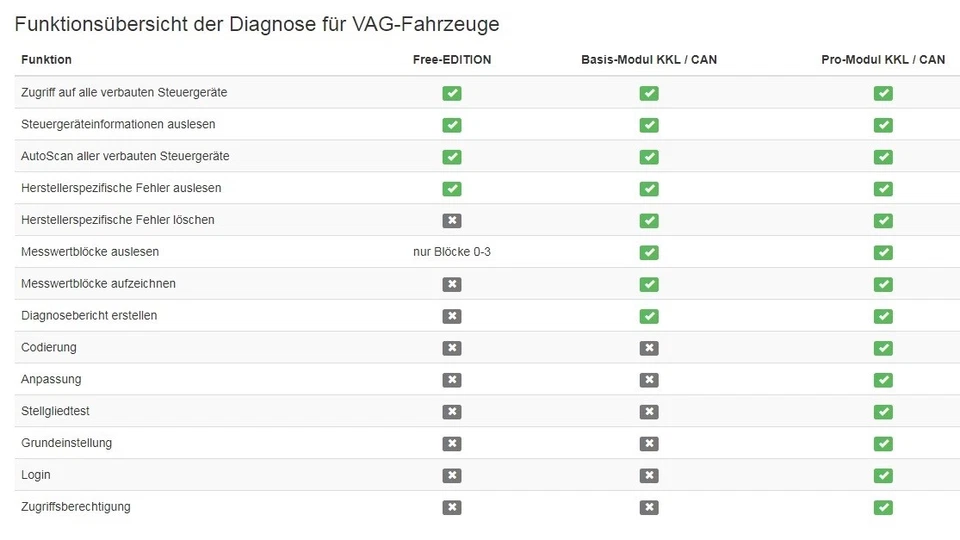Viewport: 960px width, 540px height.
Task: Click the Funktionsübersicht der Diagnose heading
Action: click(257, 23)
